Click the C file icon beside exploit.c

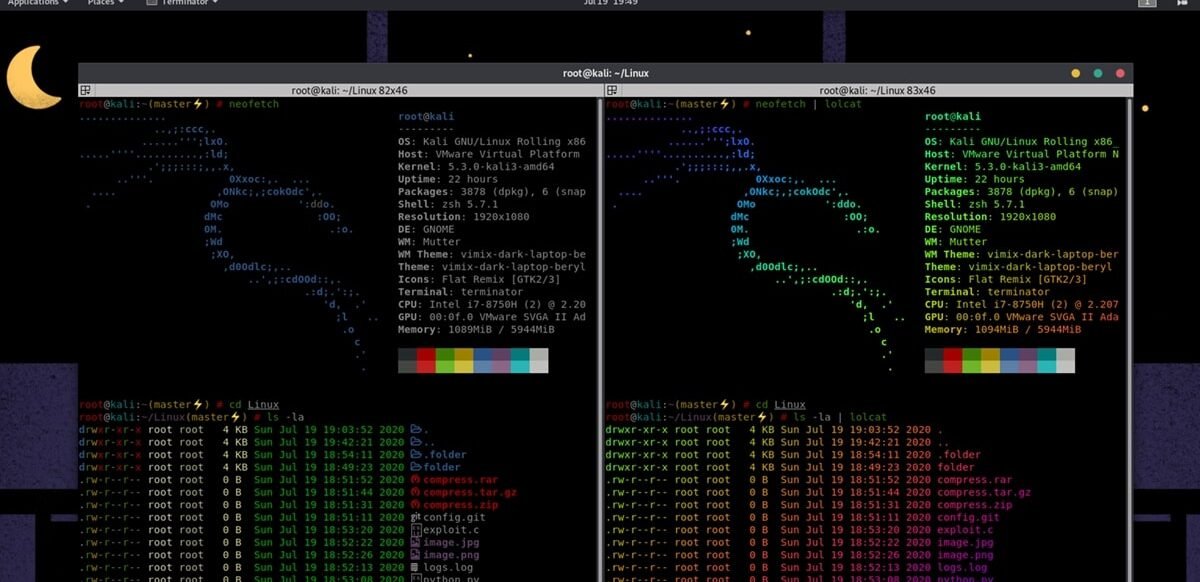coord(415,529)
